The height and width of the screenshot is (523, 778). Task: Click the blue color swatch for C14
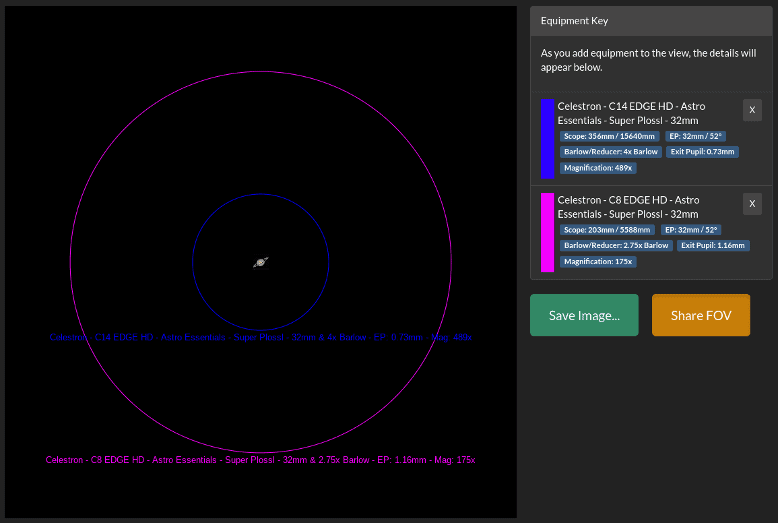coord(547,139)
